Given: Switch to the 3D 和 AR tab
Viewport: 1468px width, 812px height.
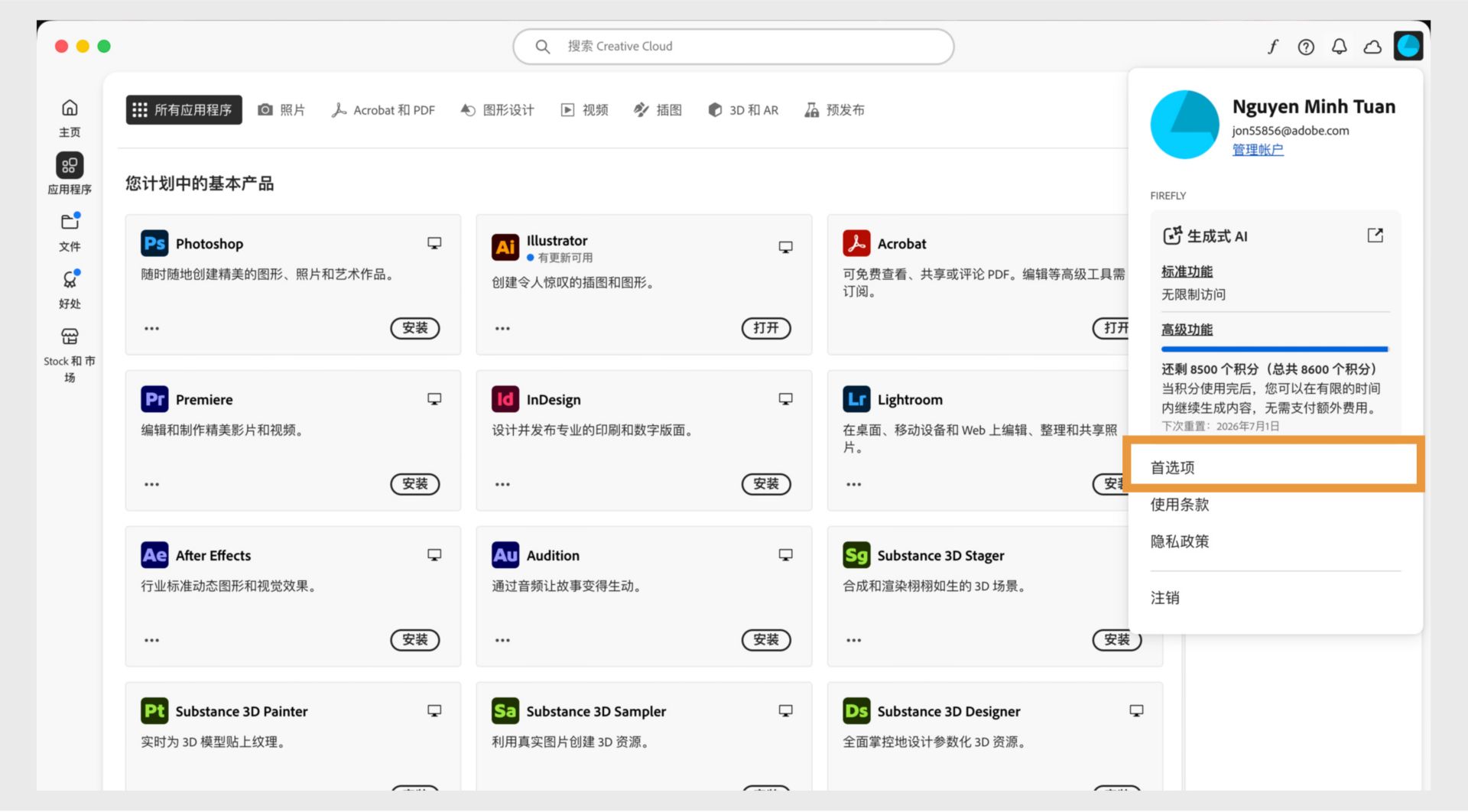Looking at the screenshot, I should tap(743, 110).
